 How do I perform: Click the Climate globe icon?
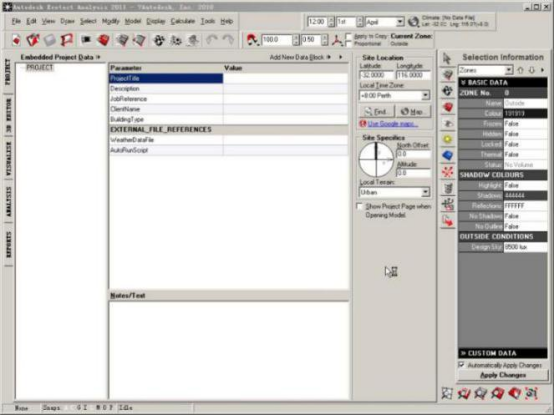pyautogui.click(x=413, y=22)
